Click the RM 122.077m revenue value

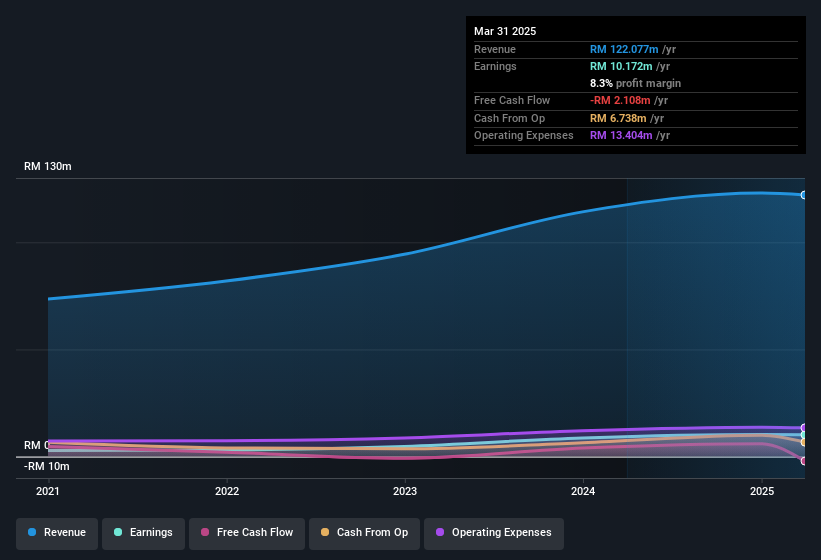click(x=624, y=49)
